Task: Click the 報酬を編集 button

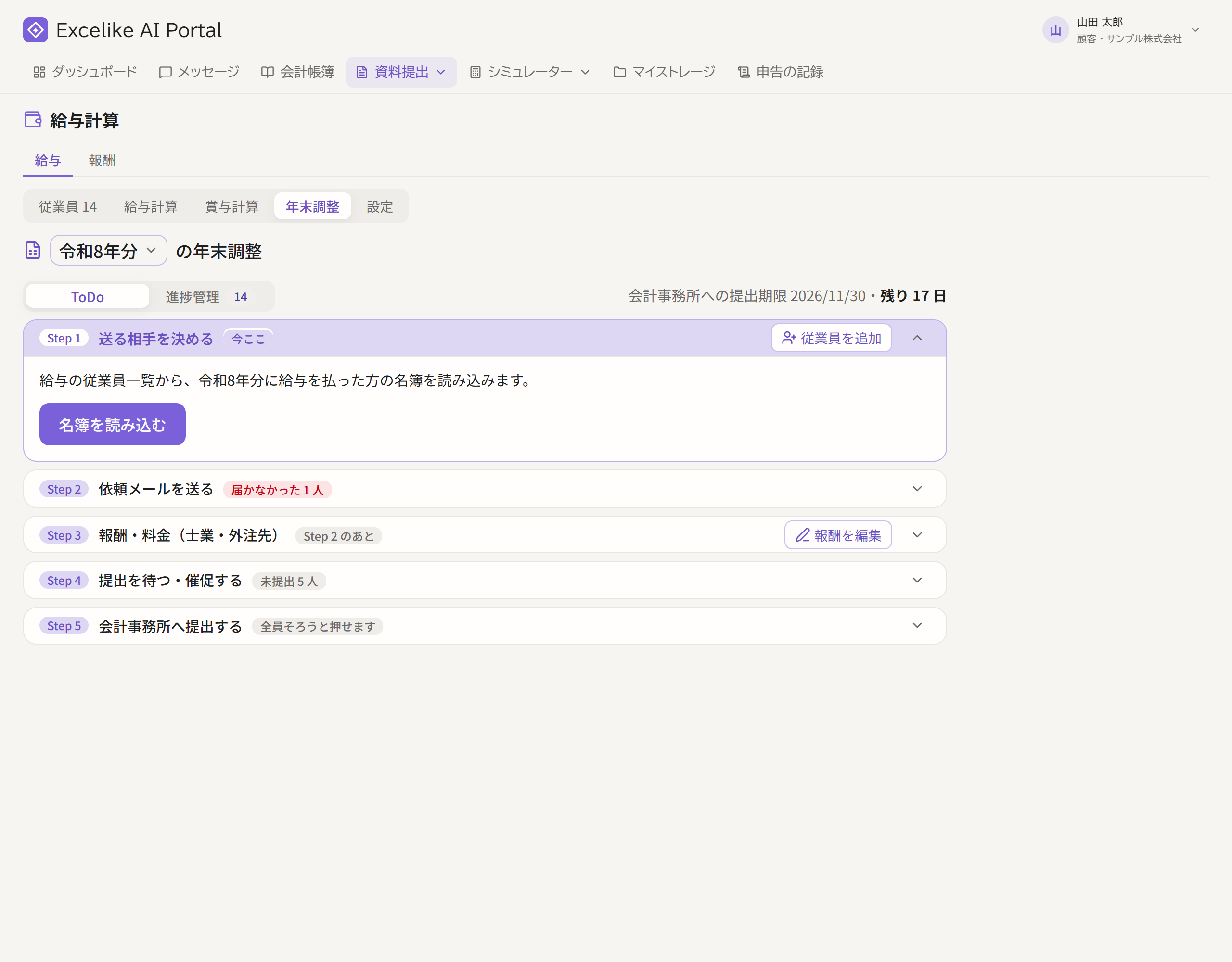Action: tap(838, 535)
